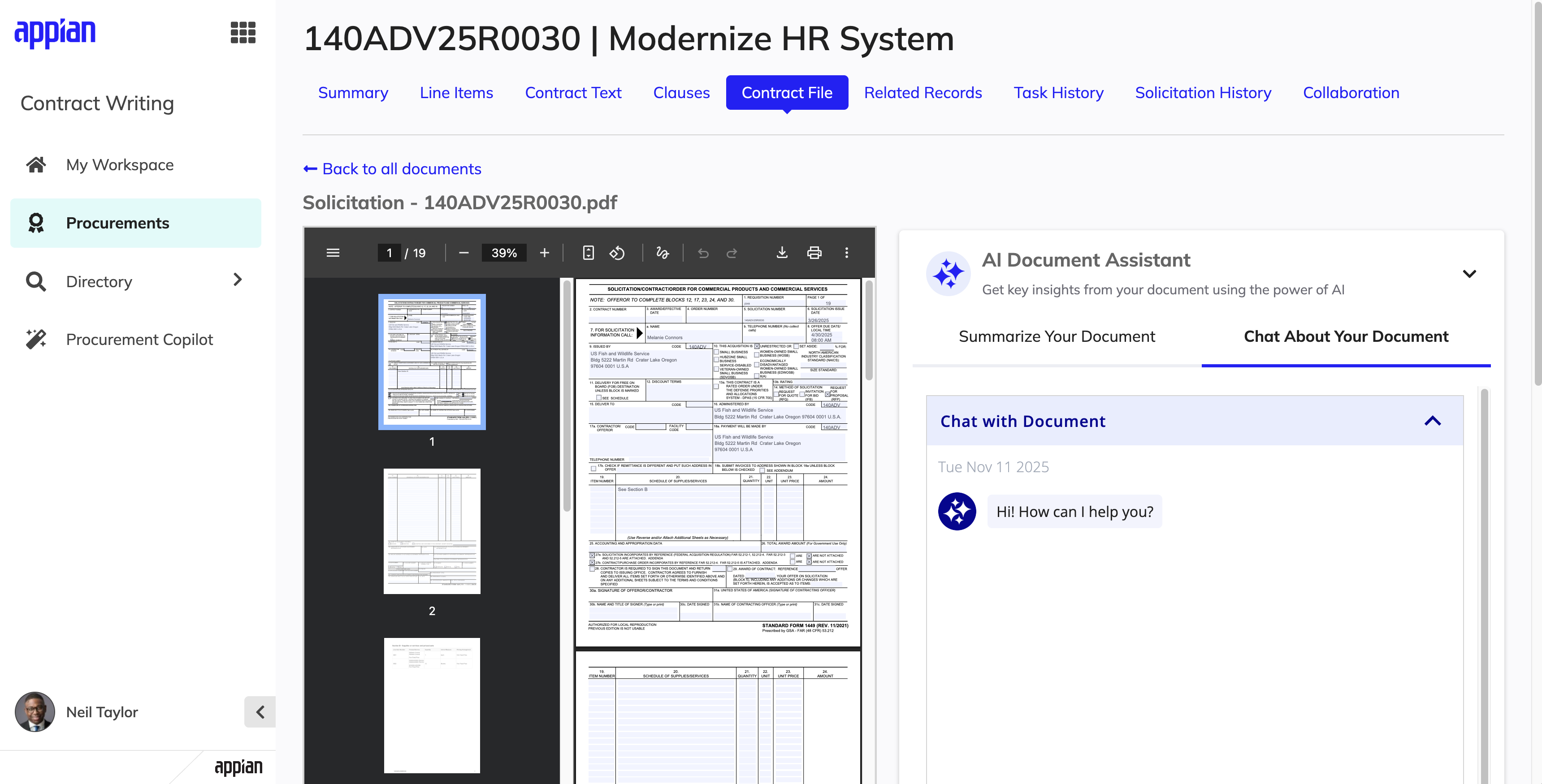Open the Summary tab
The width and height of the screenshot is (1542, 784).
[x=353, y=93]
